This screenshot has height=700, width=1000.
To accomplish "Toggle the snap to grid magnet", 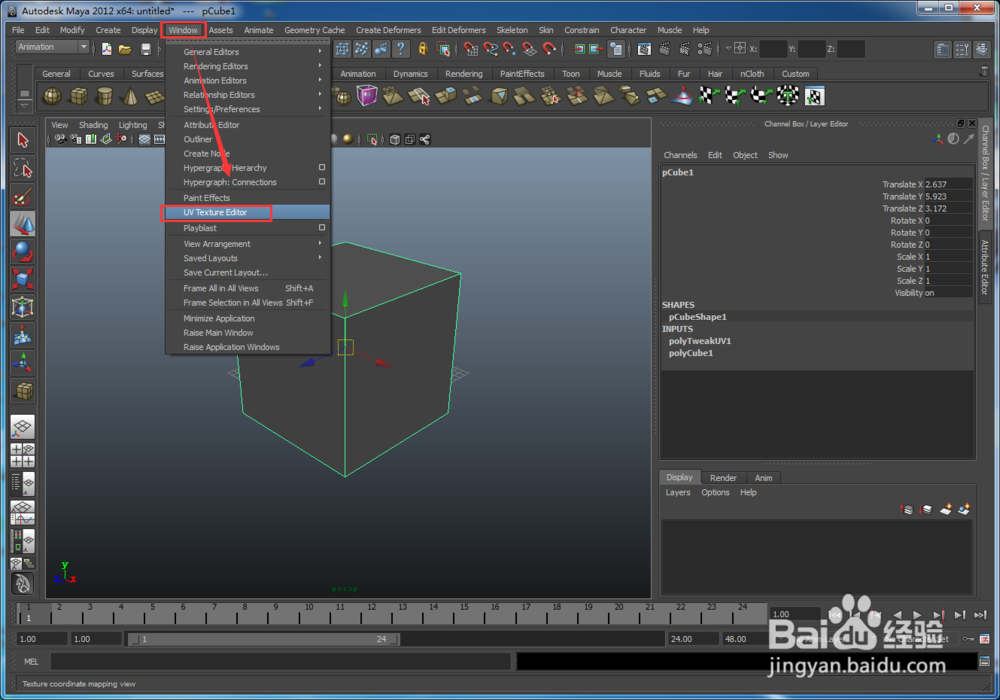I will [x=471, y=48].
